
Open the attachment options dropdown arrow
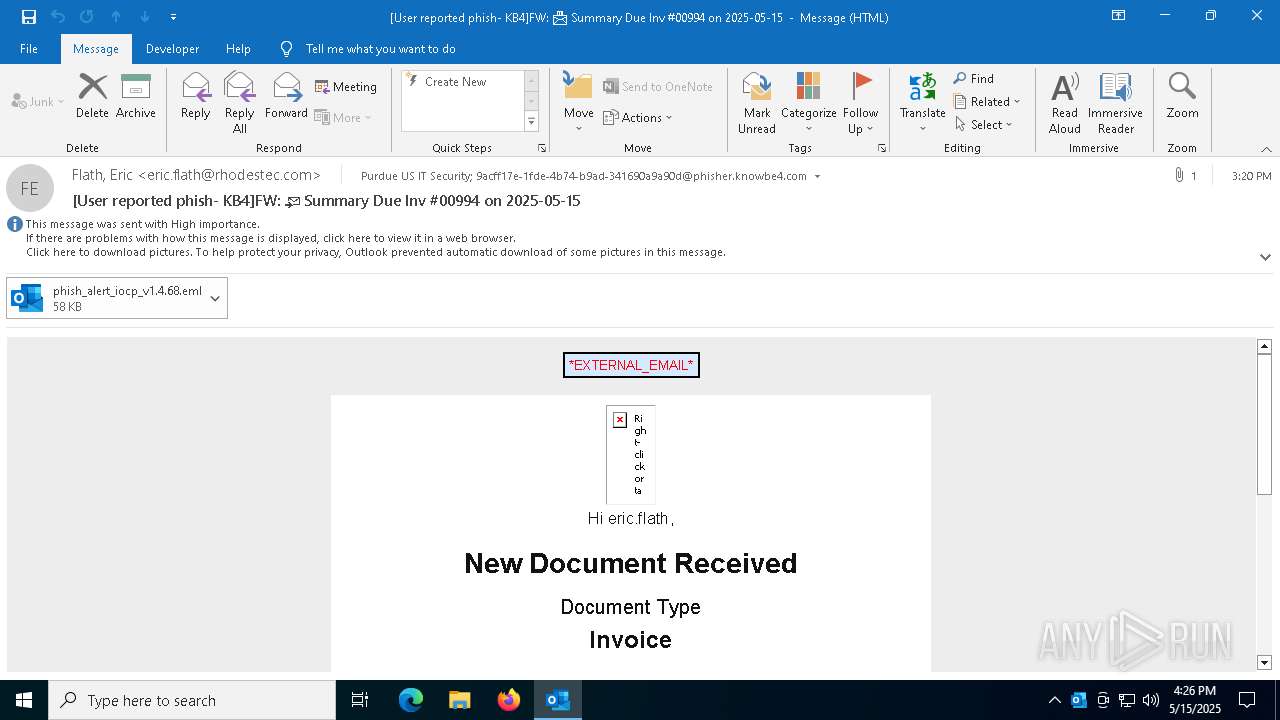click(x=215, y=298)
